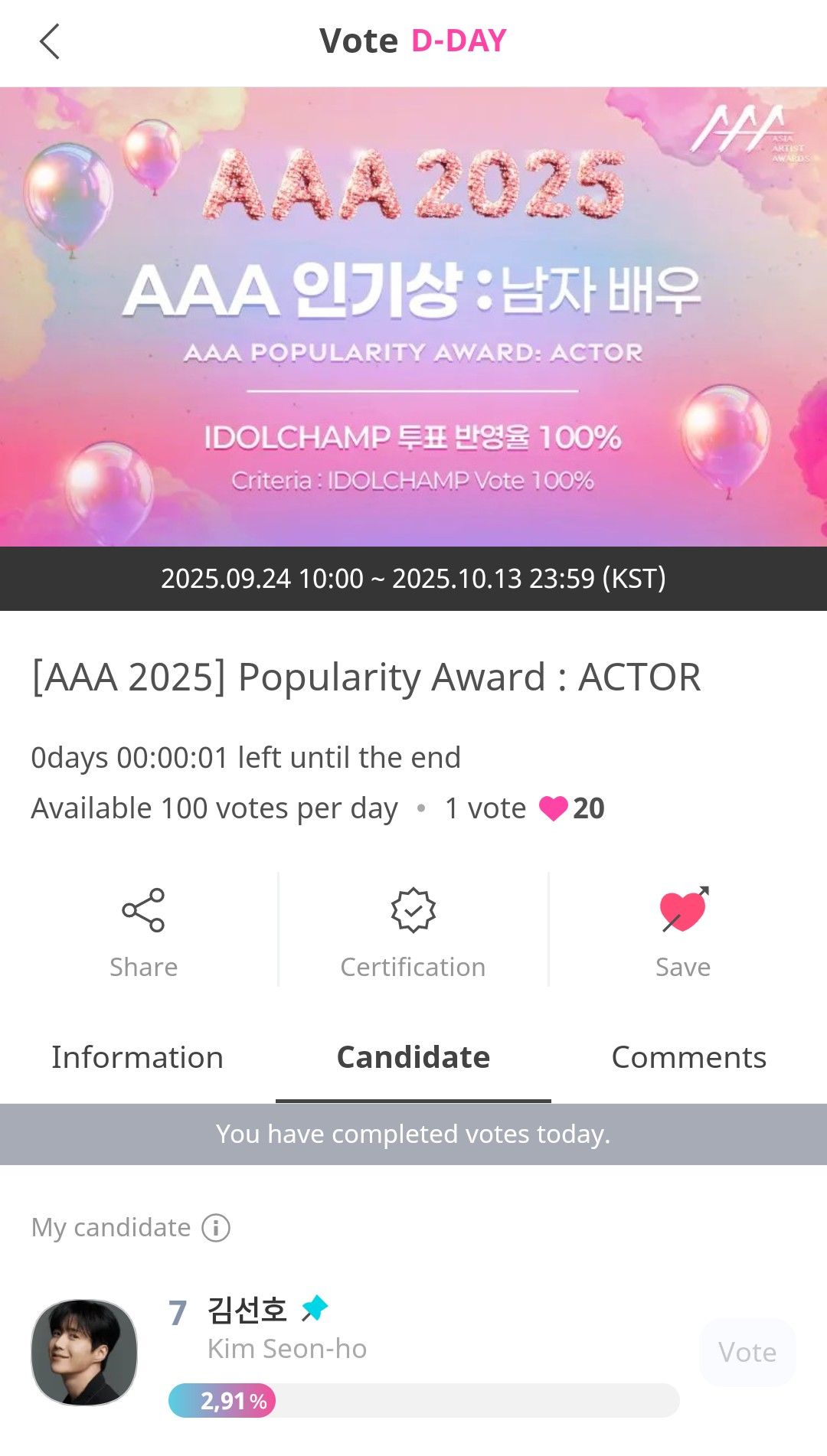This screenshot has width=827, height=1456.
Task: Select the Candidate tab
Action: (x=413, y=1058)
